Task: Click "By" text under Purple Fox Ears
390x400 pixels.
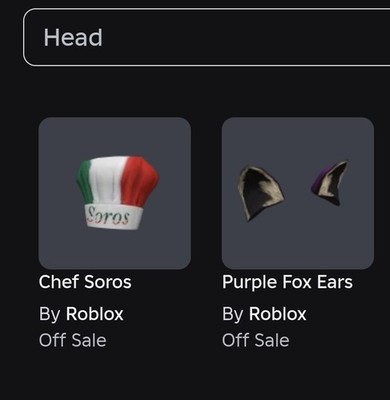Action: click(232, 315)
